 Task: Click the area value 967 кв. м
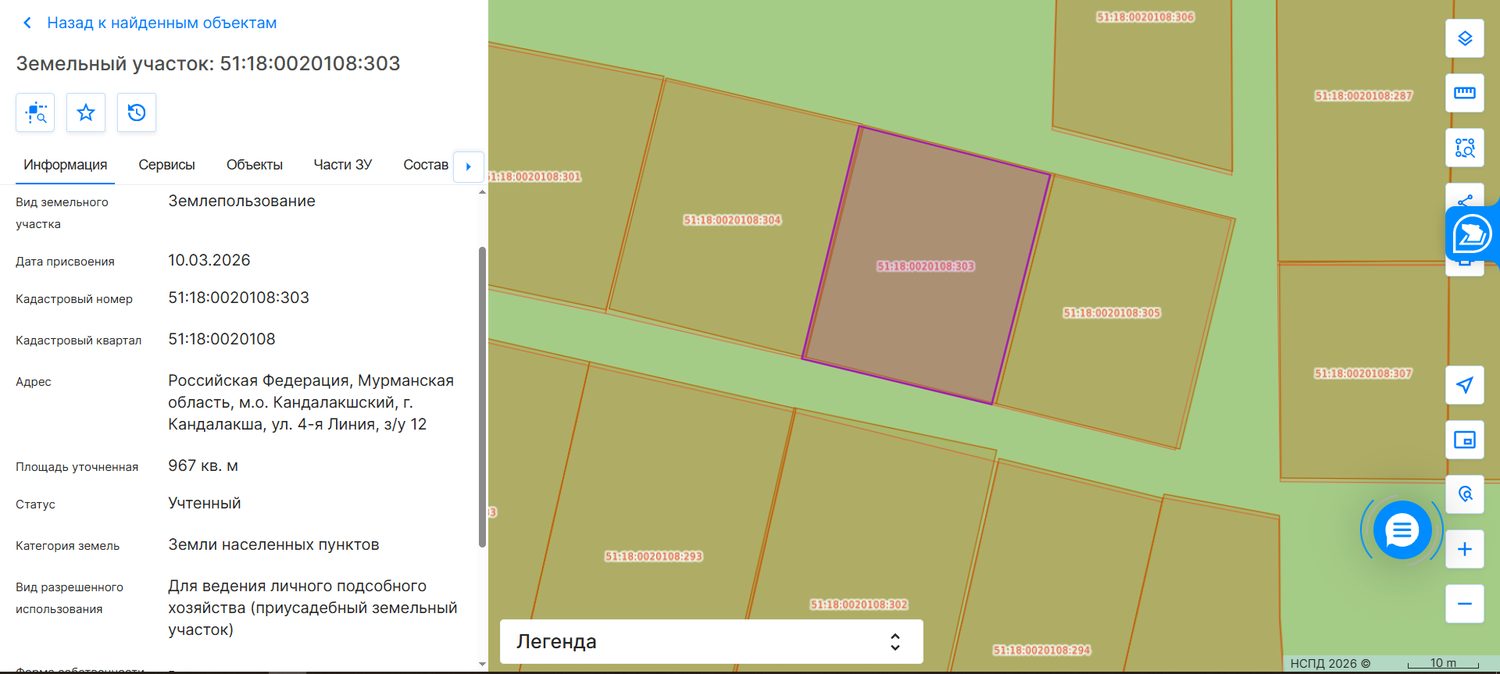click(203, 466)
